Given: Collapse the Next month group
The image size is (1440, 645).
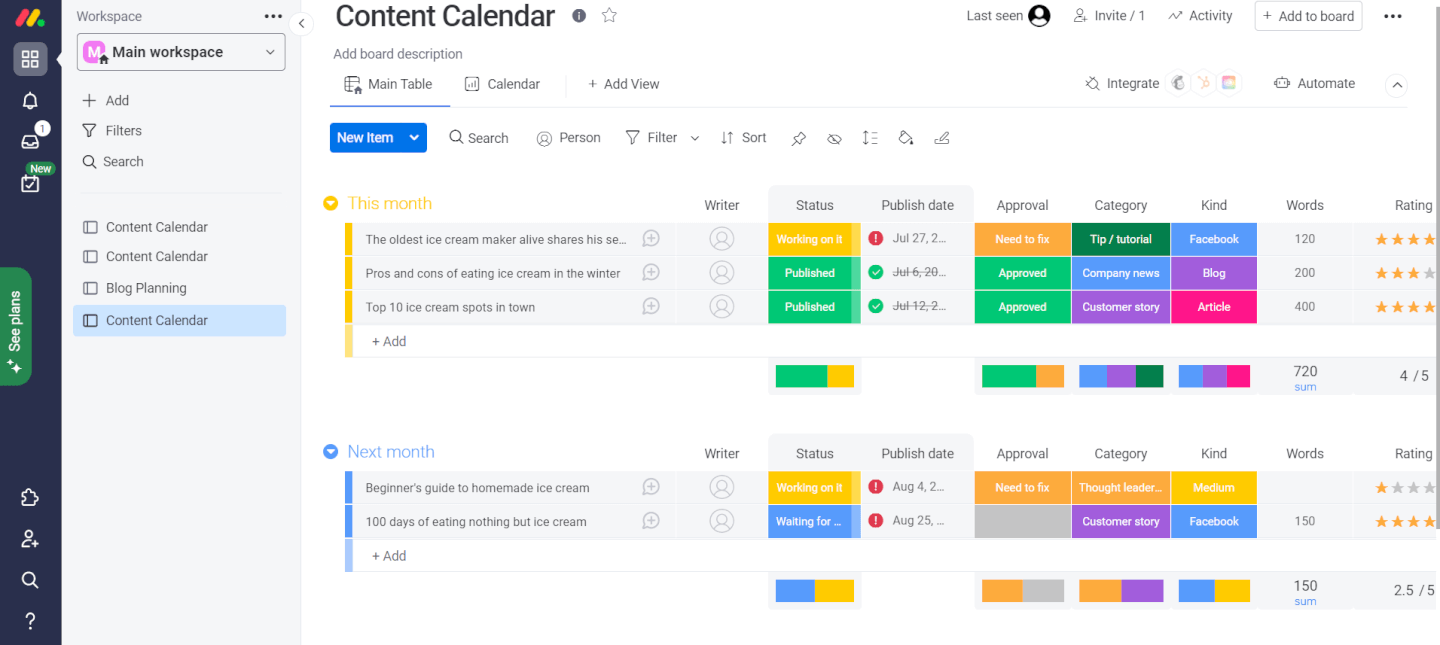Looking at the screenshot, I should [331, 452].
